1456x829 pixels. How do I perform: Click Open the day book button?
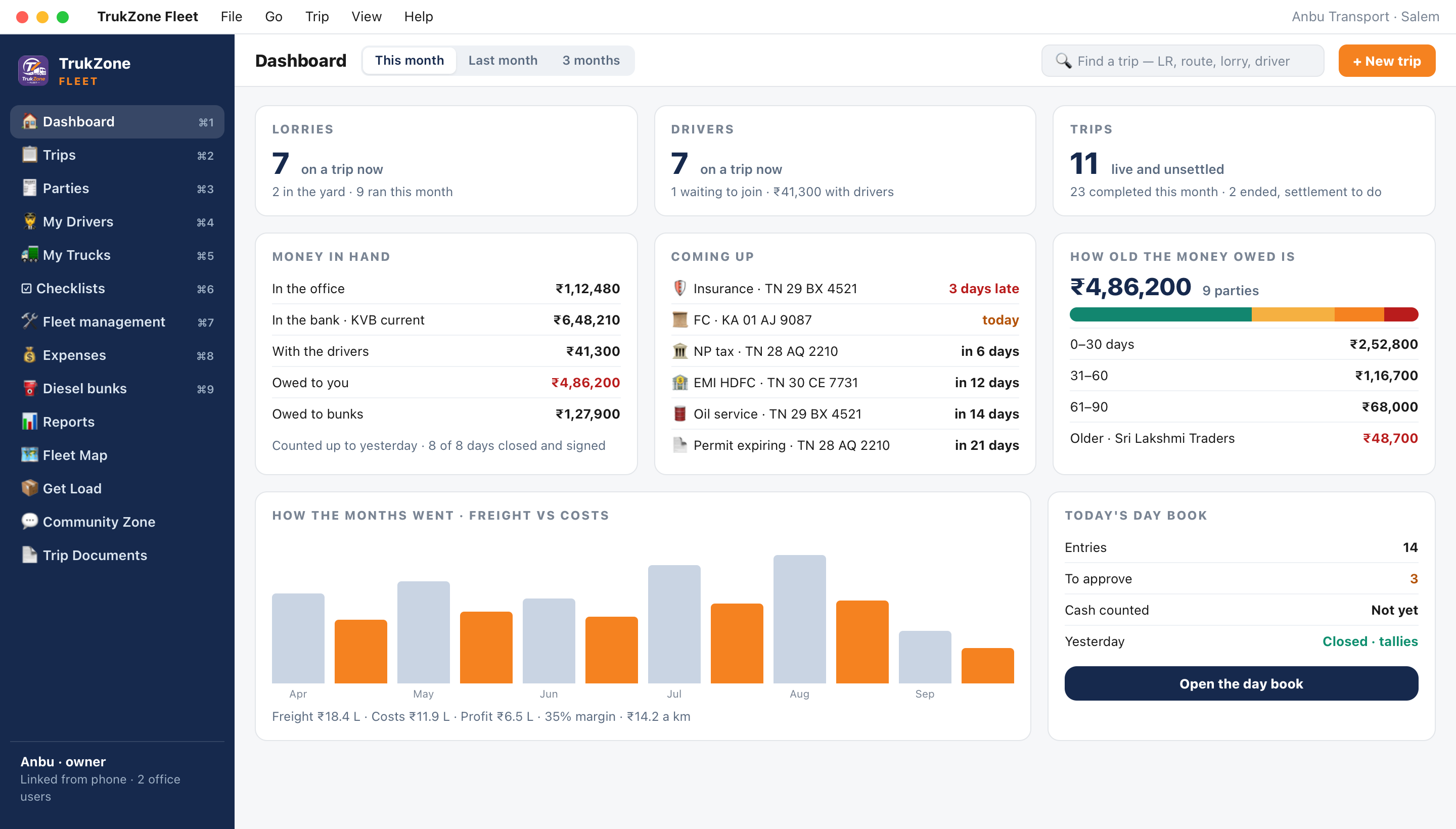[1241, 683]
